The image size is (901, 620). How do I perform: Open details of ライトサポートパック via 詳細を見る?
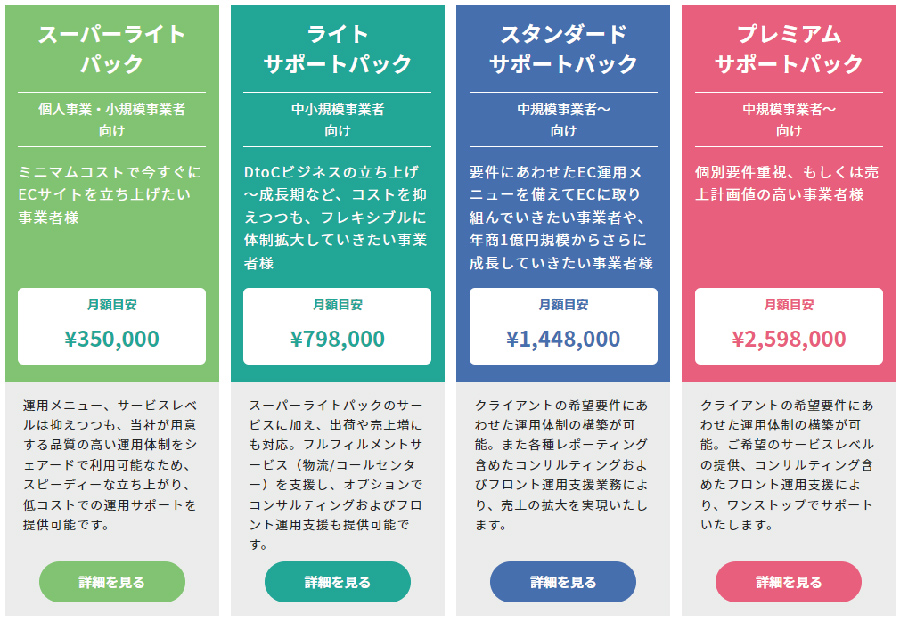click(337, 582)
